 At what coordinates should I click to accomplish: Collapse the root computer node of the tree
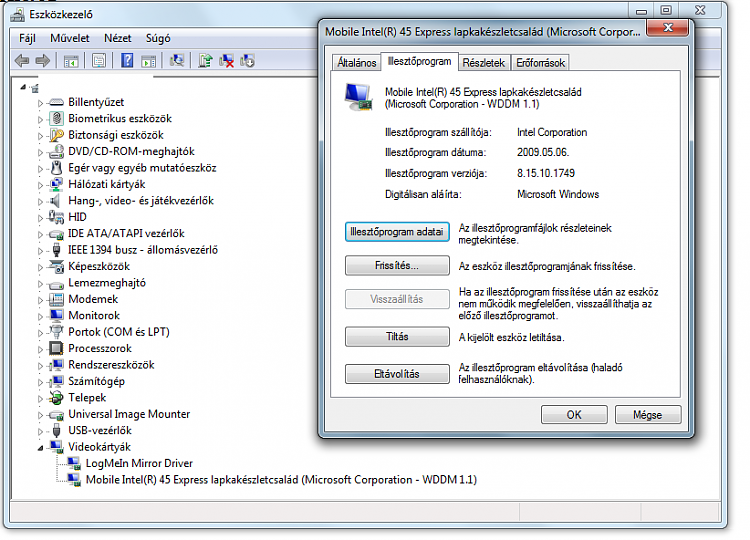(23, 87)
